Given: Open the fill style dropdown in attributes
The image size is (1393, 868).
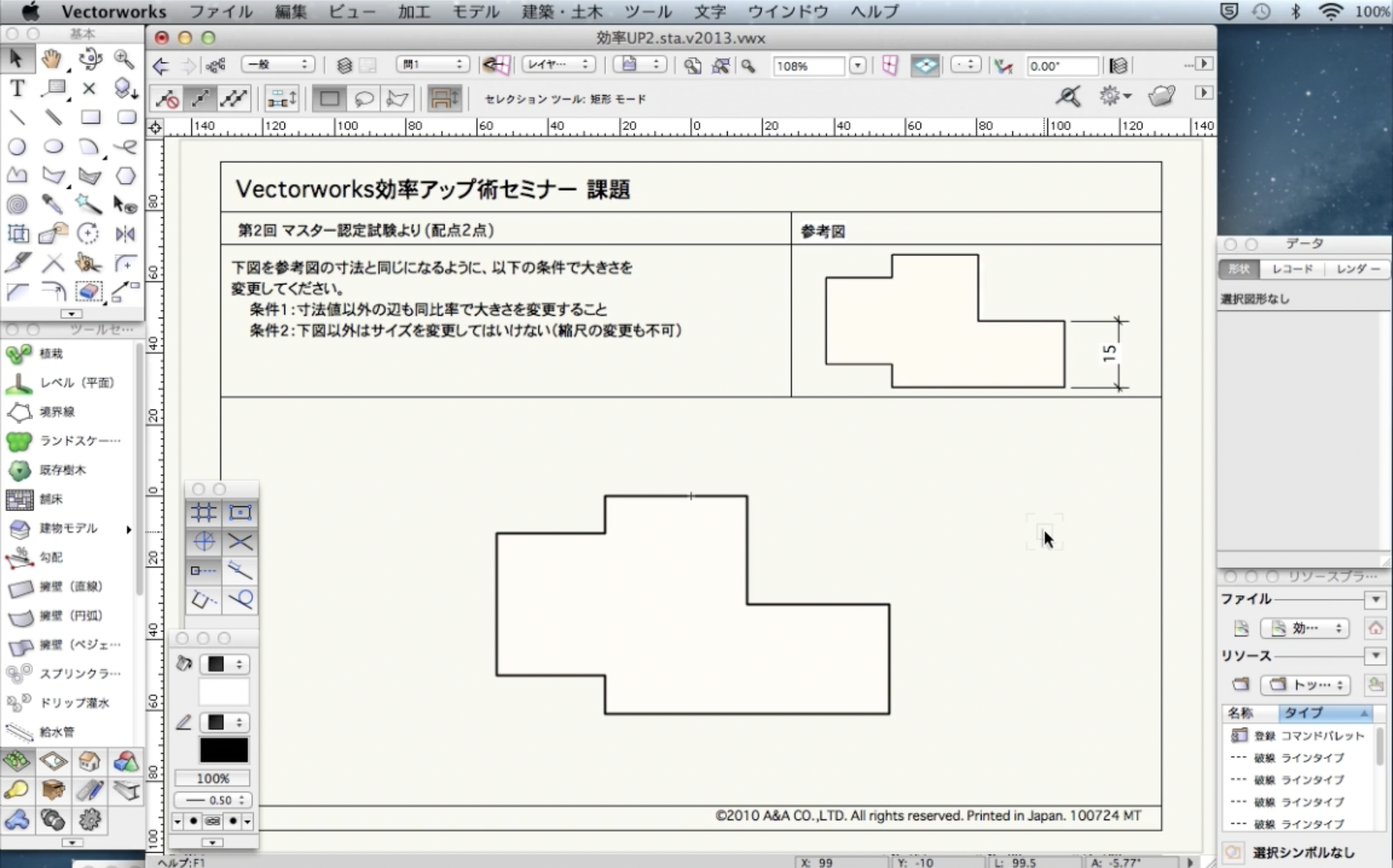Looking at the screenshot, I should [x=225, y=664].
